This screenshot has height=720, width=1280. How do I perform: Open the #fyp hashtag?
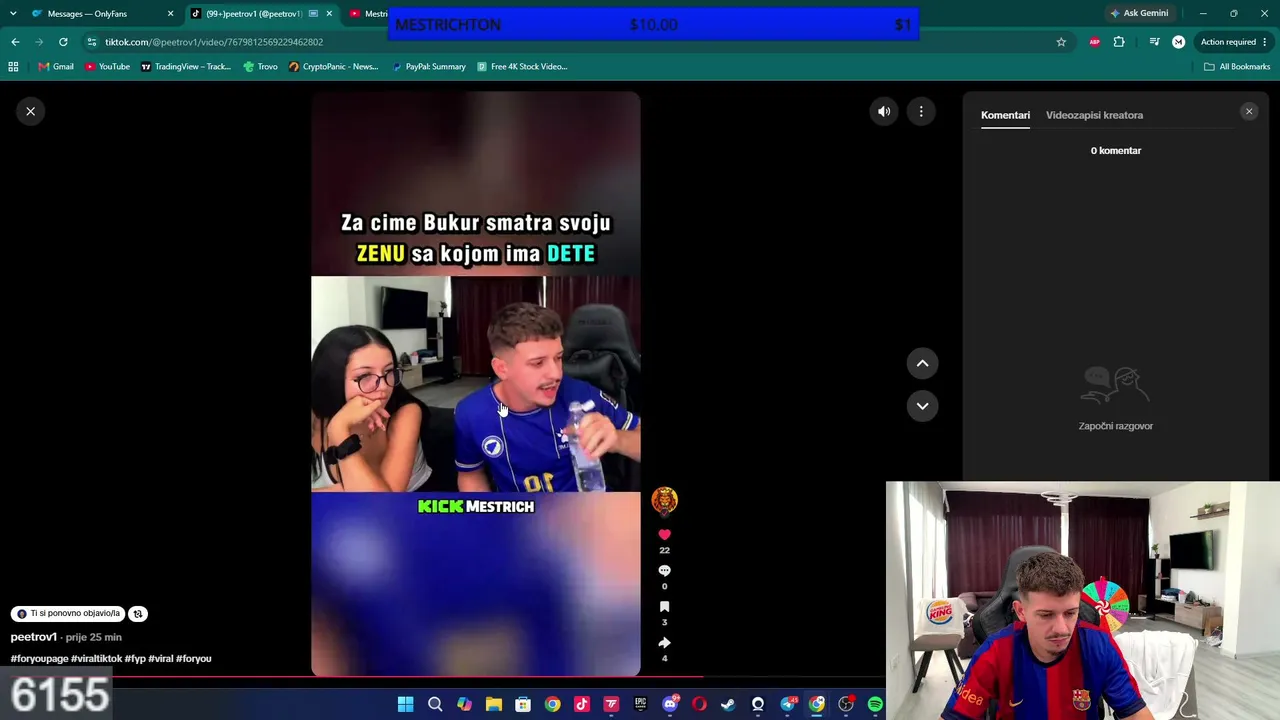coord(135,659)
